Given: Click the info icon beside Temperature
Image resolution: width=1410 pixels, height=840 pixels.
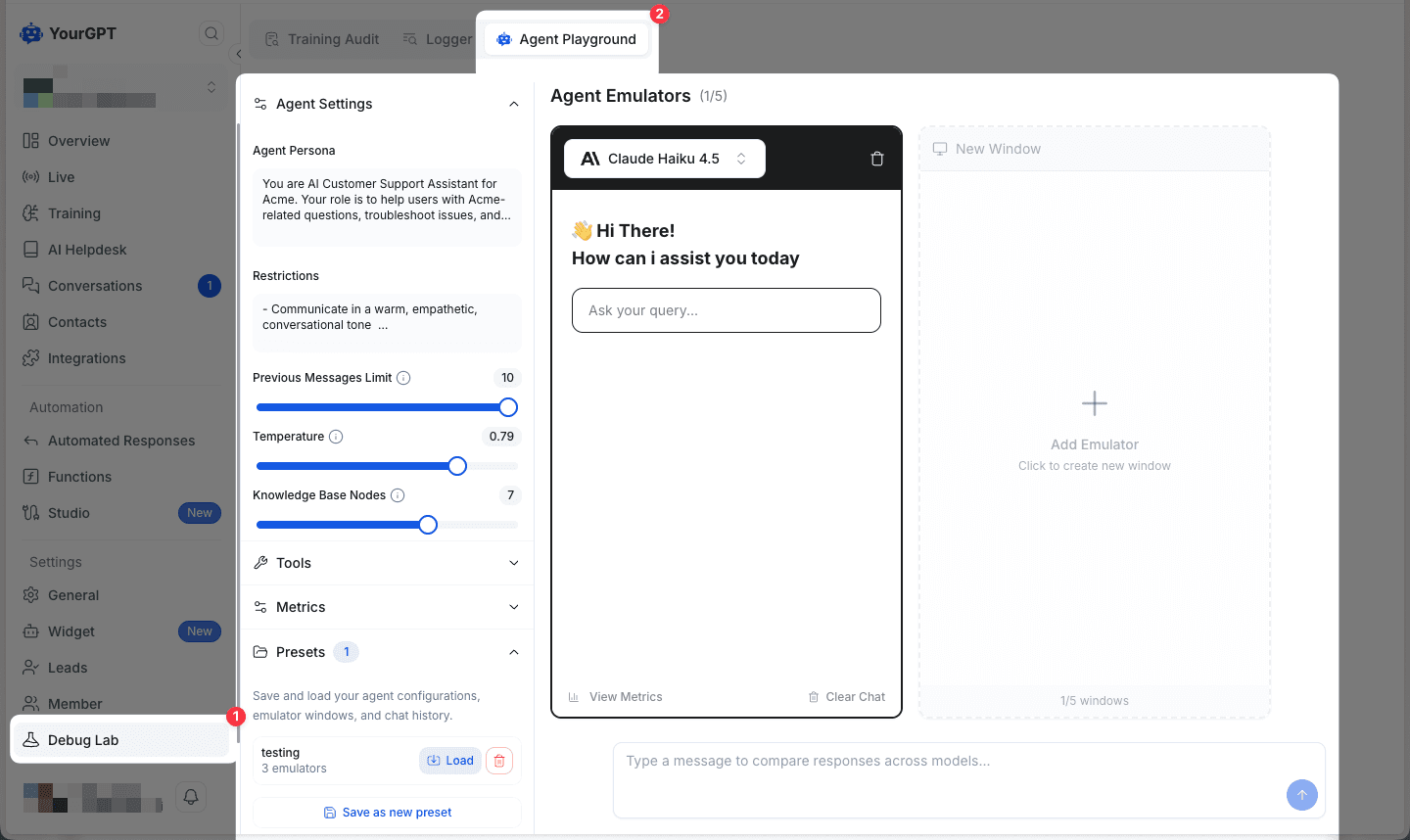Looking at the screenshot, I should (336, 437).
